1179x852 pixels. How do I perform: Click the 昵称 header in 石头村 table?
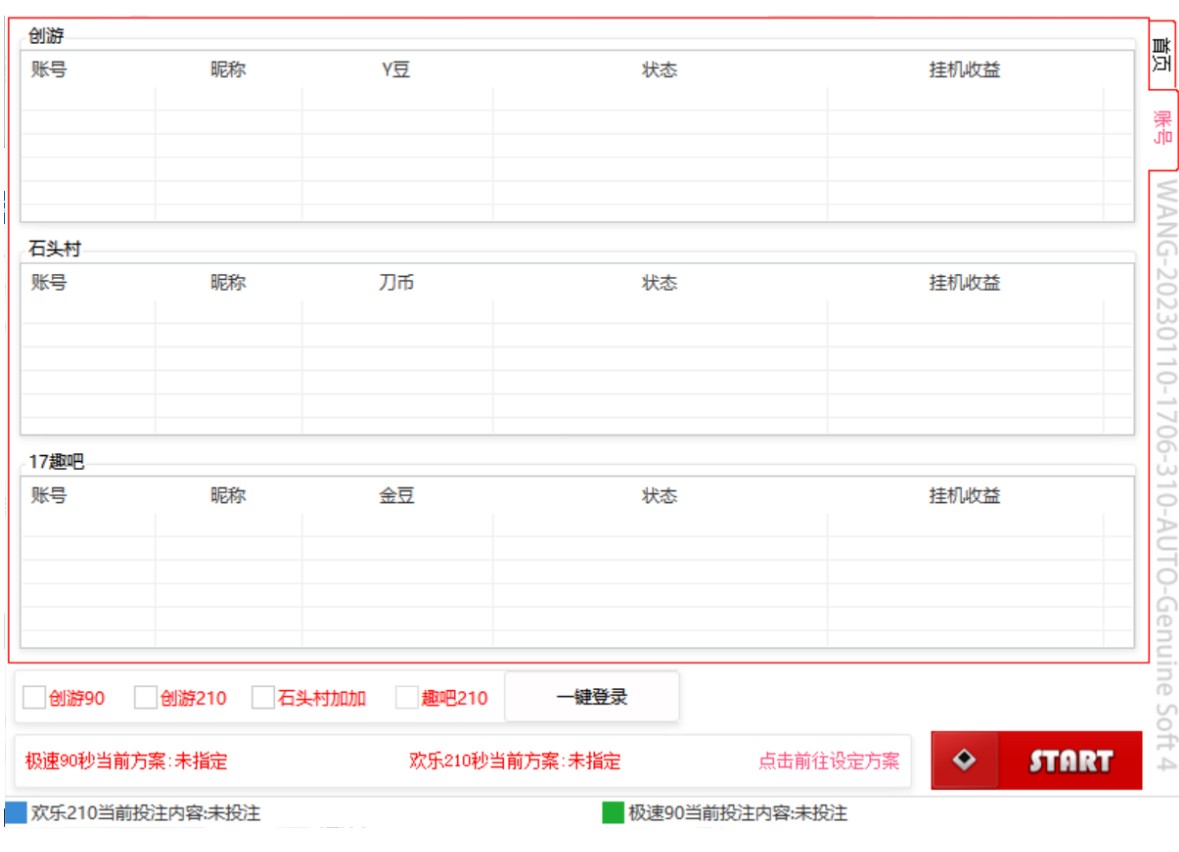pyautogui.click(x=228, y=283)
